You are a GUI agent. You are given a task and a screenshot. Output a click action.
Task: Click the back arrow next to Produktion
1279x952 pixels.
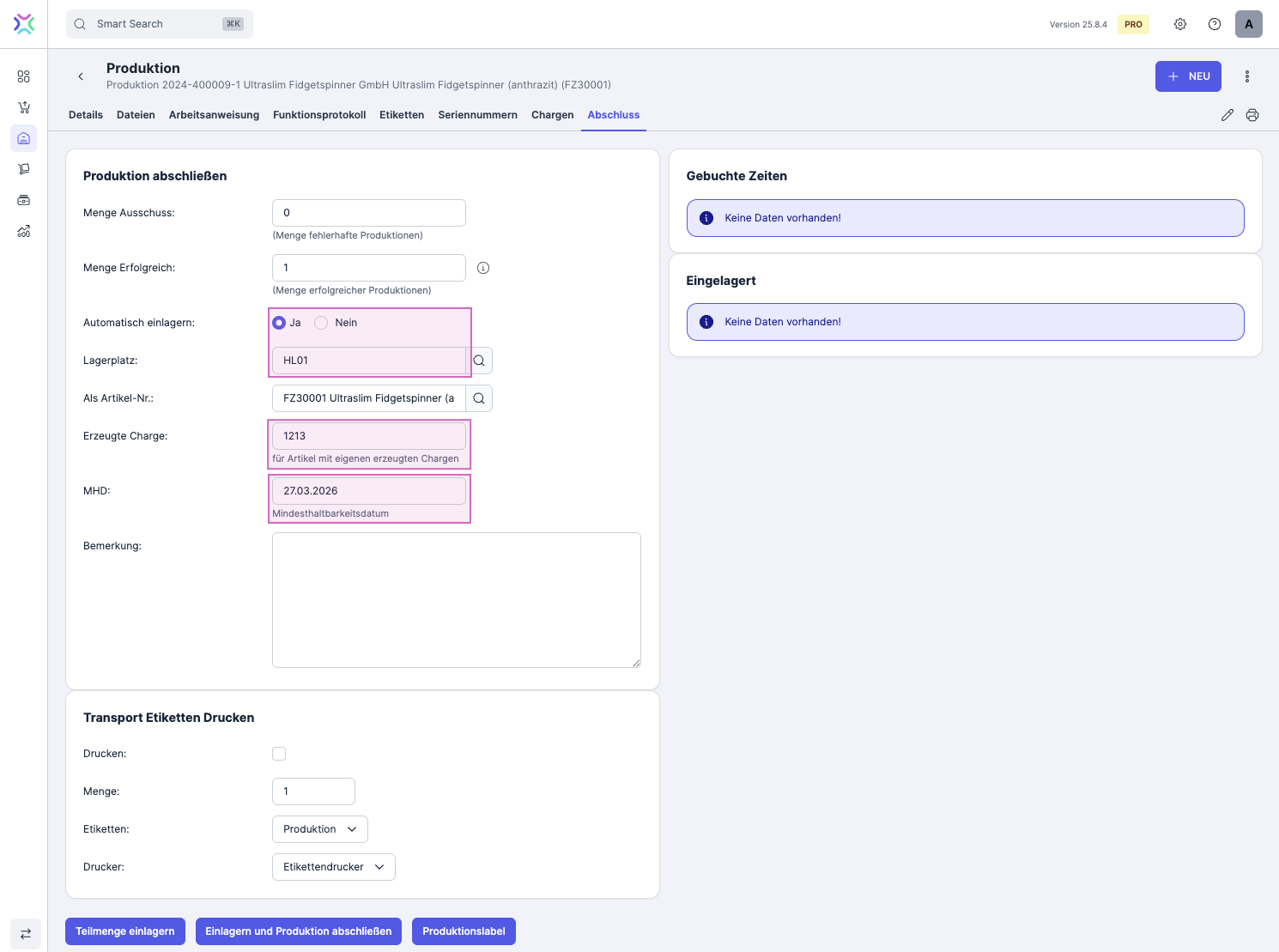tap(81, 76)
